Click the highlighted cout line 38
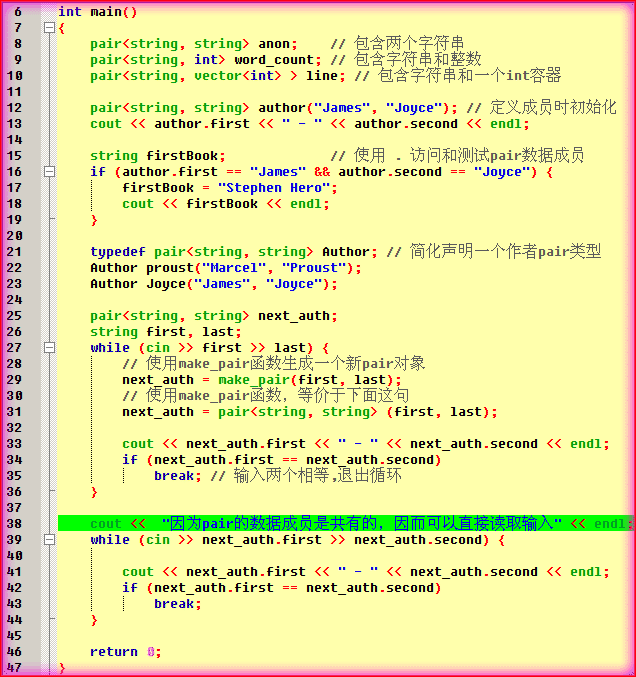The width and height of the screenshot is (636, 677). 346,524
